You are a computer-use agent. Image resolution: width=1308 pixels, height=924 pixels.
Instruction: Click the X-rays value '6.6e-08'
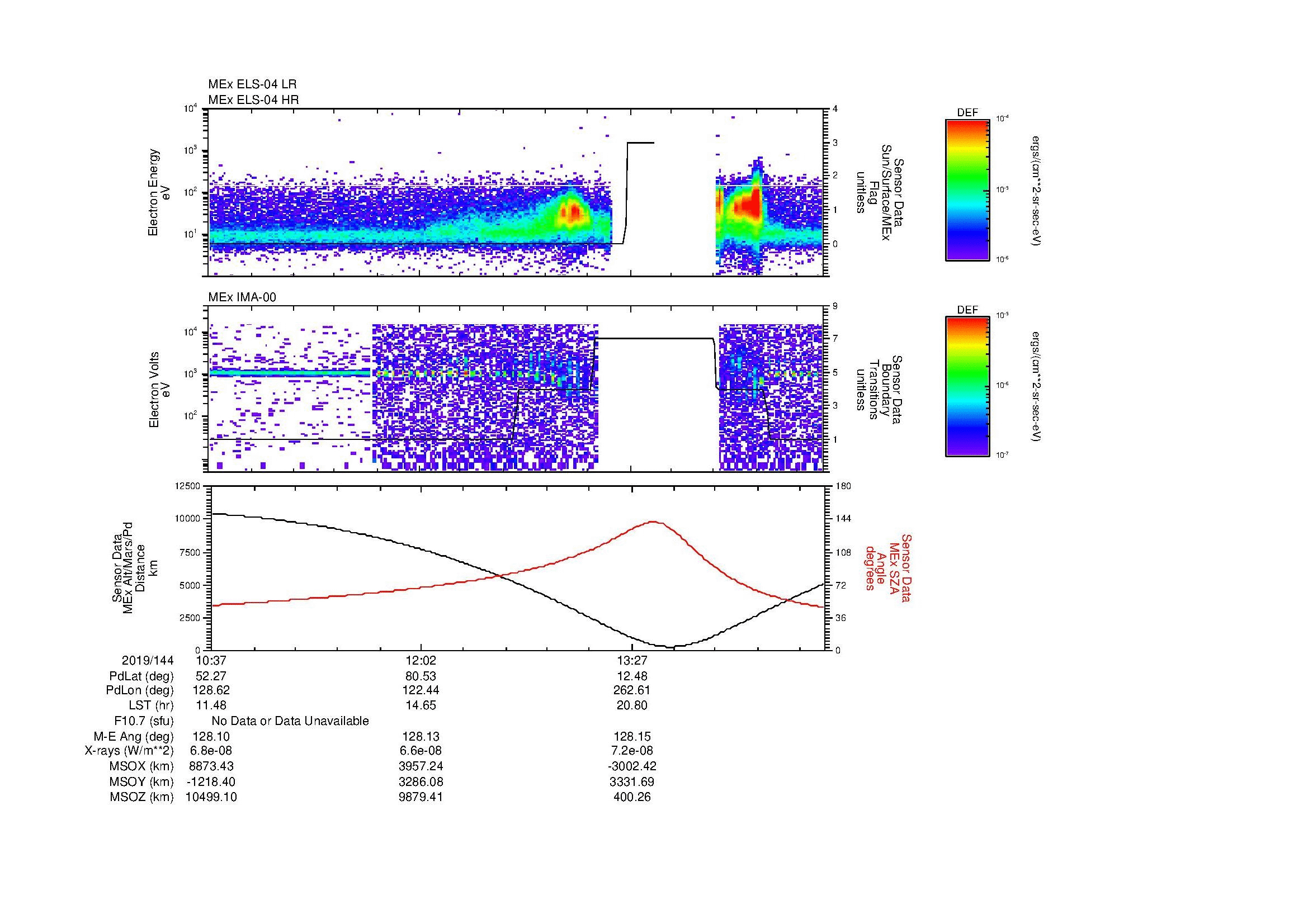[x=421, y=751]
